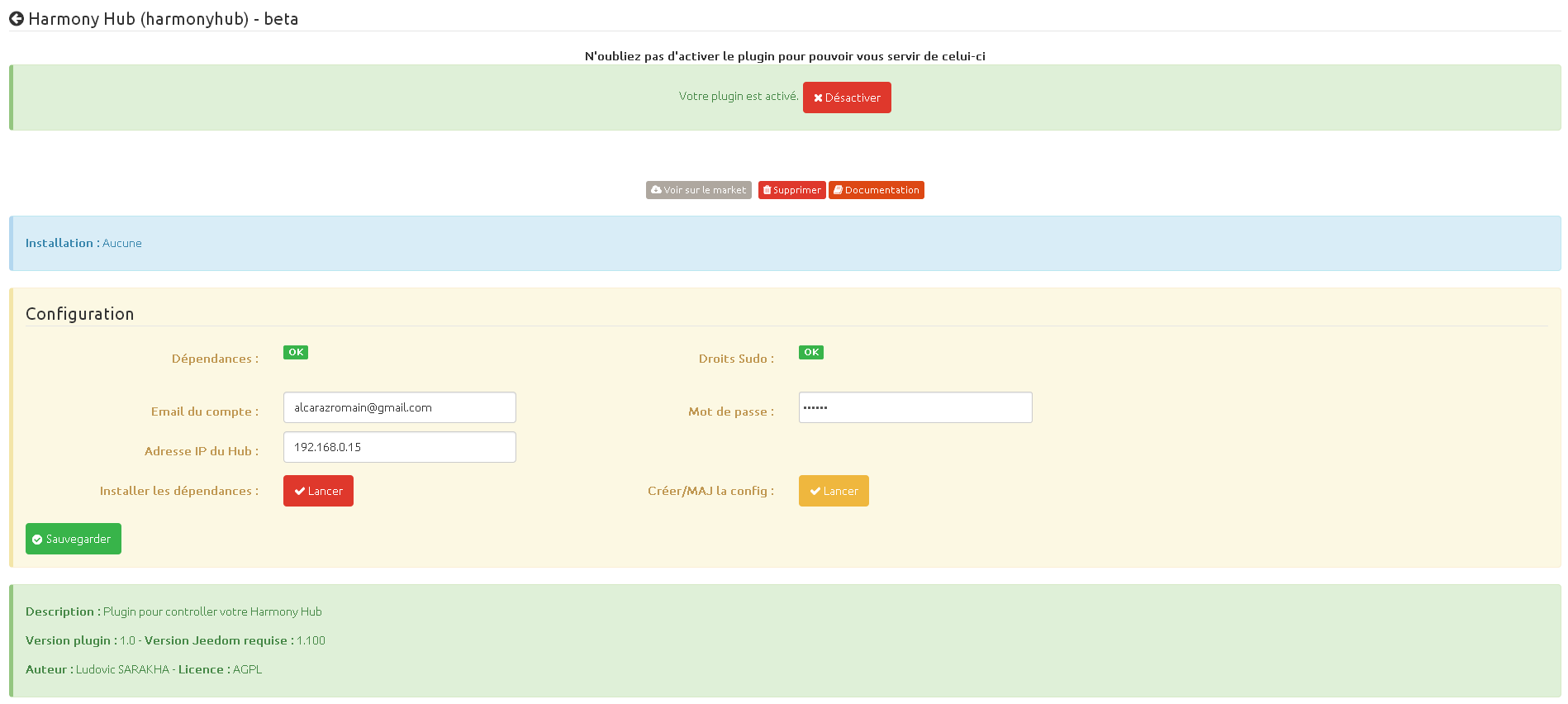Click the back arrow icon beside Harmony Hub

pyautogui.click(x=17, y=18)
